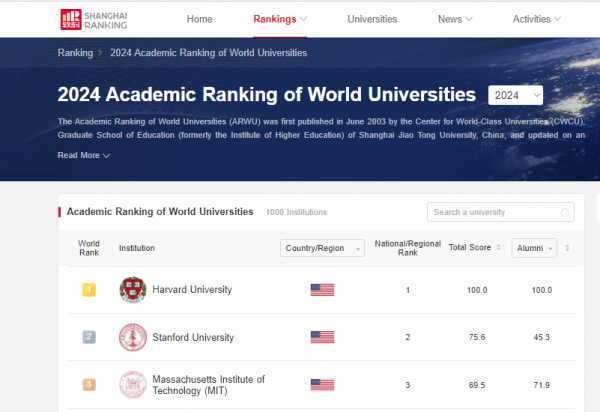Image resolution: width=600 pixels, height=412 pixels.
Task: Open the News menu
Action: tap(455, 19)
